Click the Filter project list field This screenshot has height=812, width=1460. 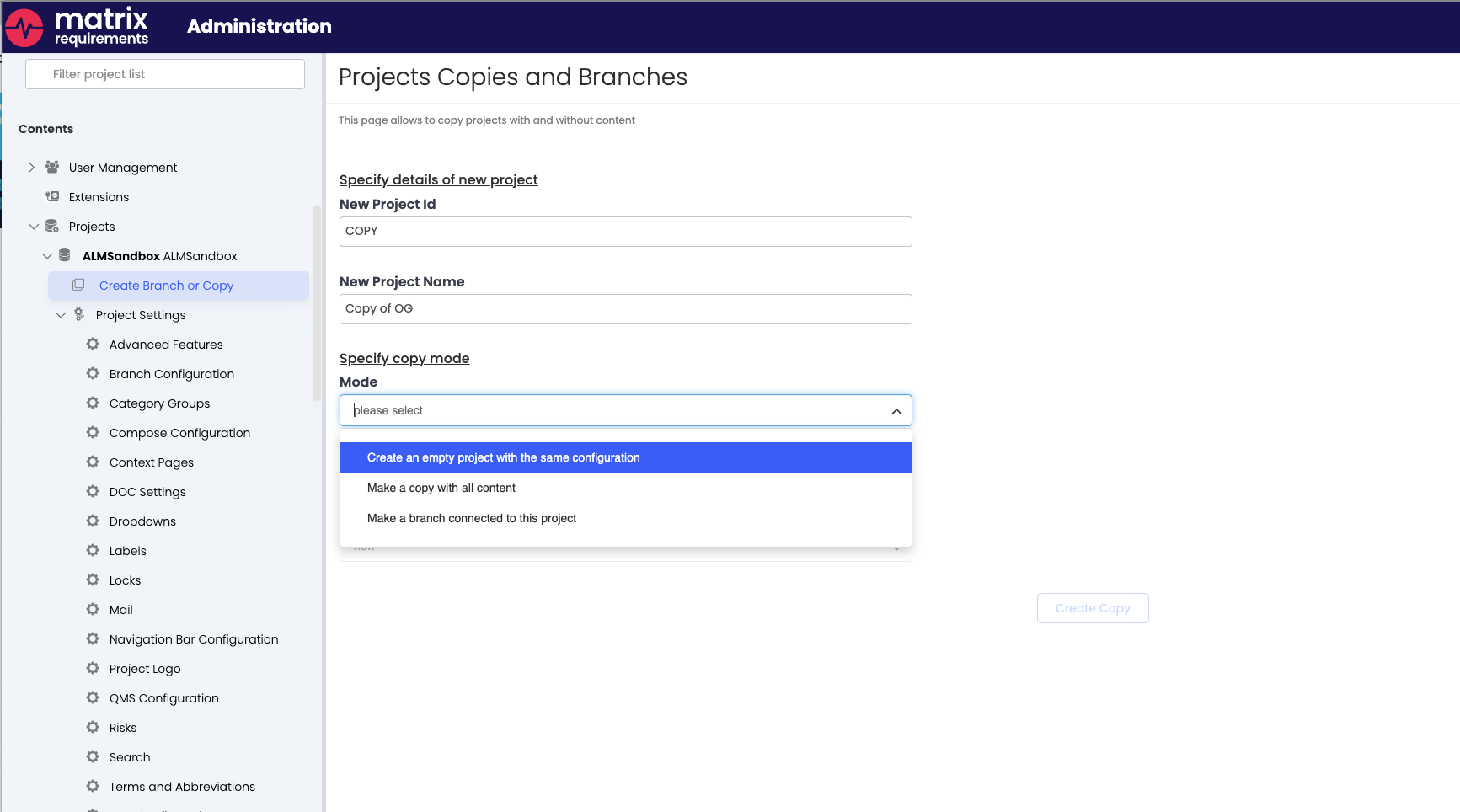(x=165, y=74)
